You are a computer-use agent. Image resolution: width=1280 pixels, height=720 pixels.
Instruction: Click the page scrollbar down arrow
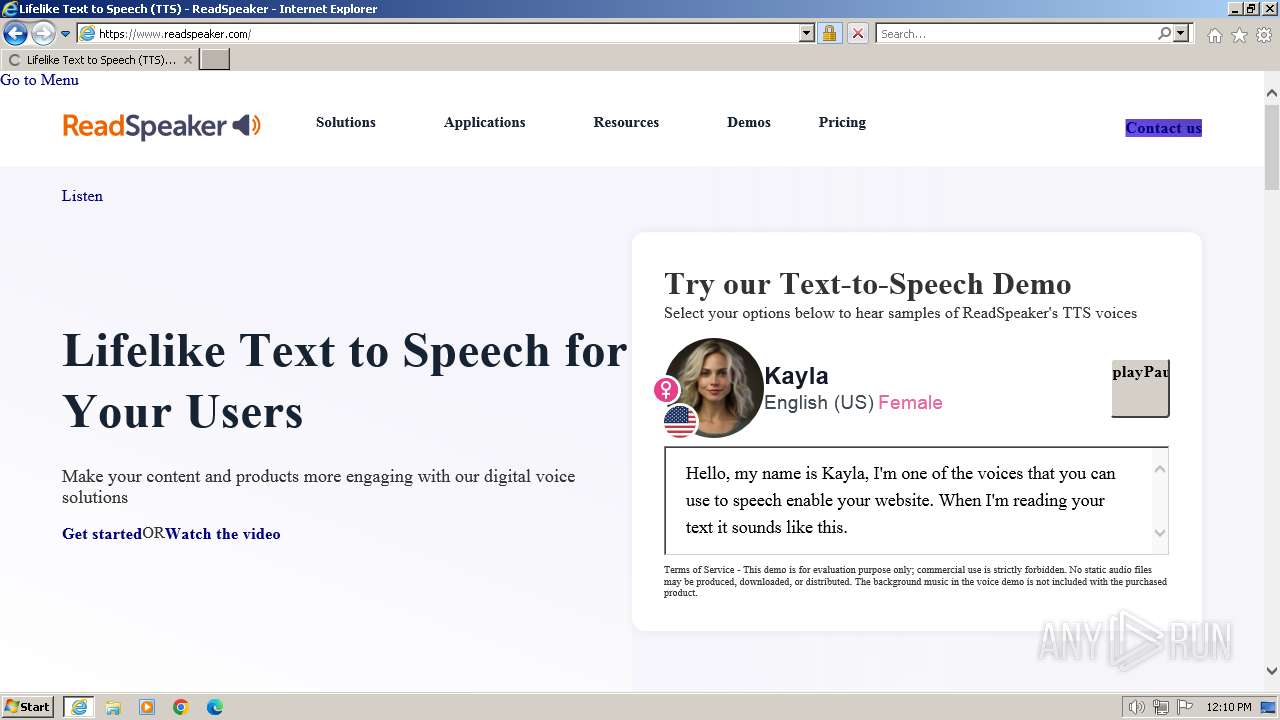(x=1272, y=671)
